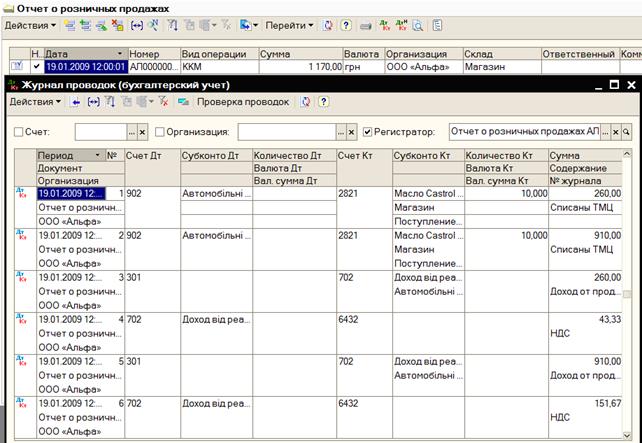
Task: Enable the Счет filter checkbox
Action: click(x=18, y=131)
